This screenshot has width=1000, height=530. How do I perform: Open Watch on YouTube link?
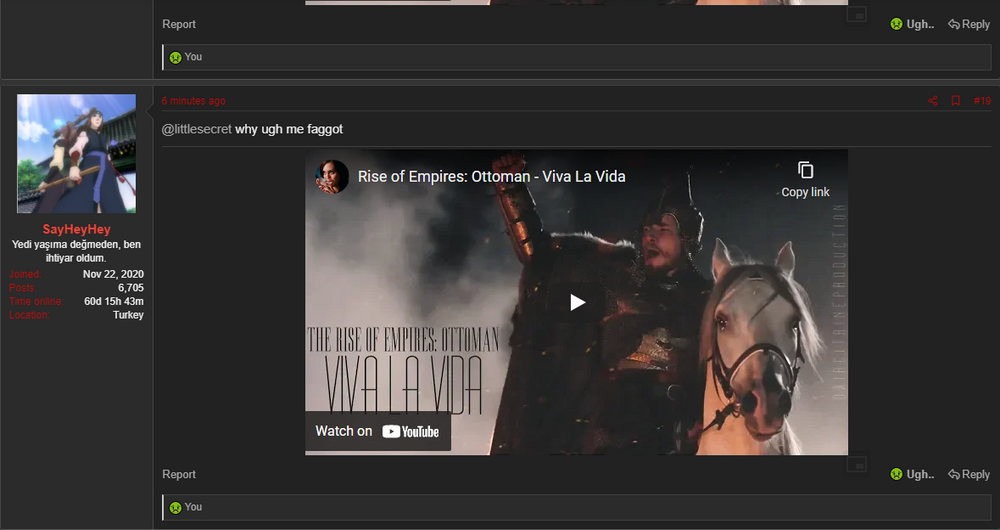pos(378,431)
